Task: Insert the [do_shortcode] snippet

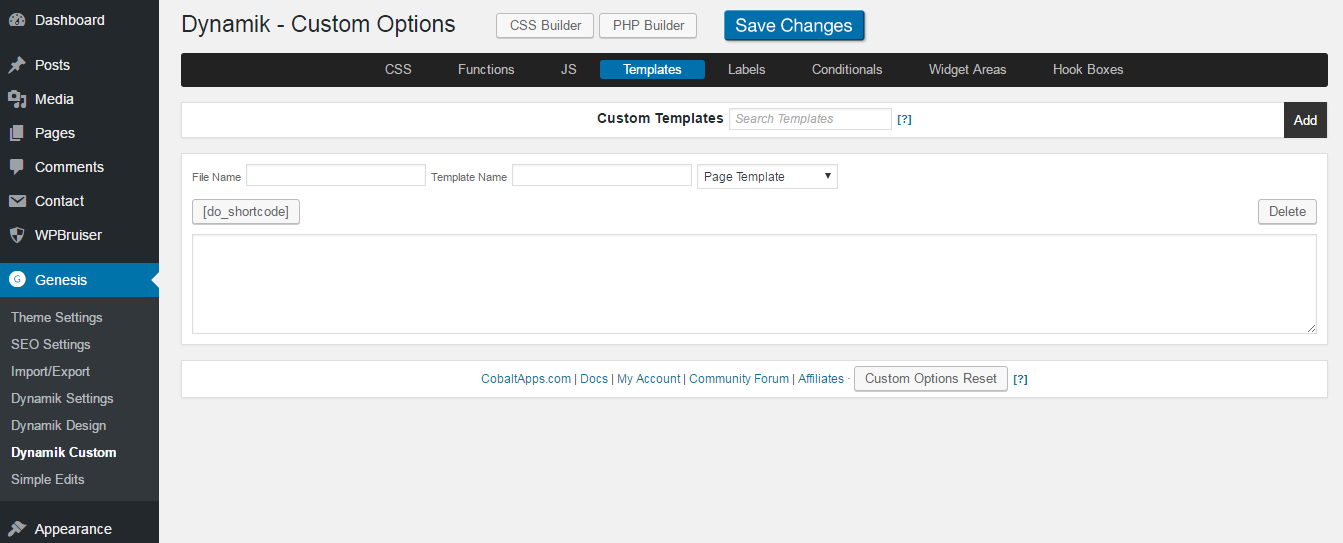Action: [x=246, y=211]
